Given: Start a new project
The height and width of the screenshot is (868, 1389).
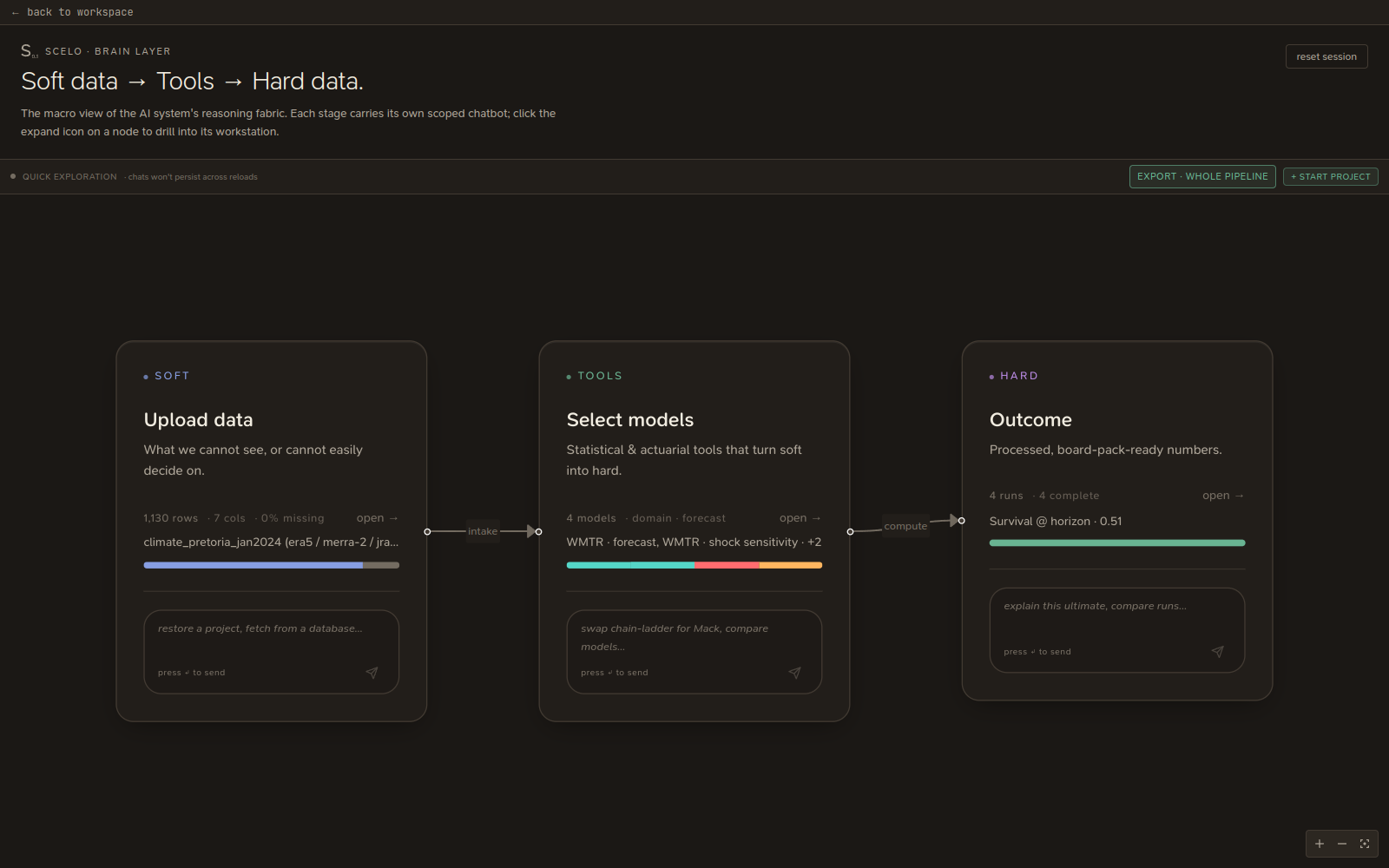Looking at the screenshot, I should (x=1331, y=176).
